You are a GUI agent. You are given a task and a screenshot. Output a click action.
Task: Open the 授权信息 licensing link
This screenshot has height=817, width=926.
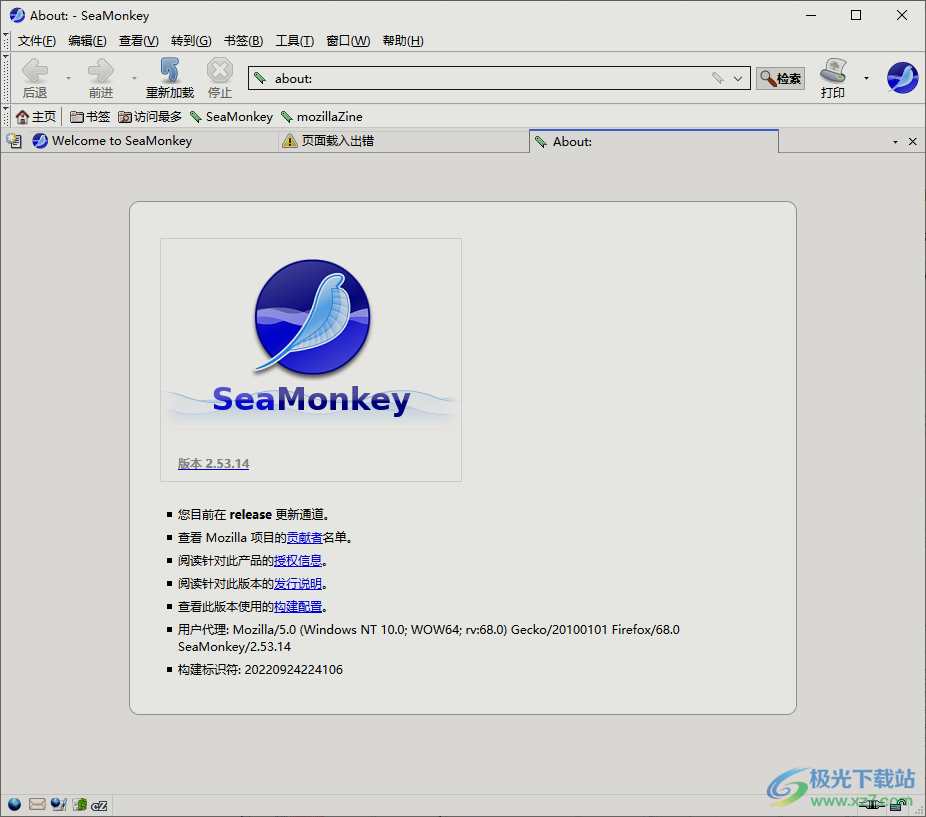[298, 561]
